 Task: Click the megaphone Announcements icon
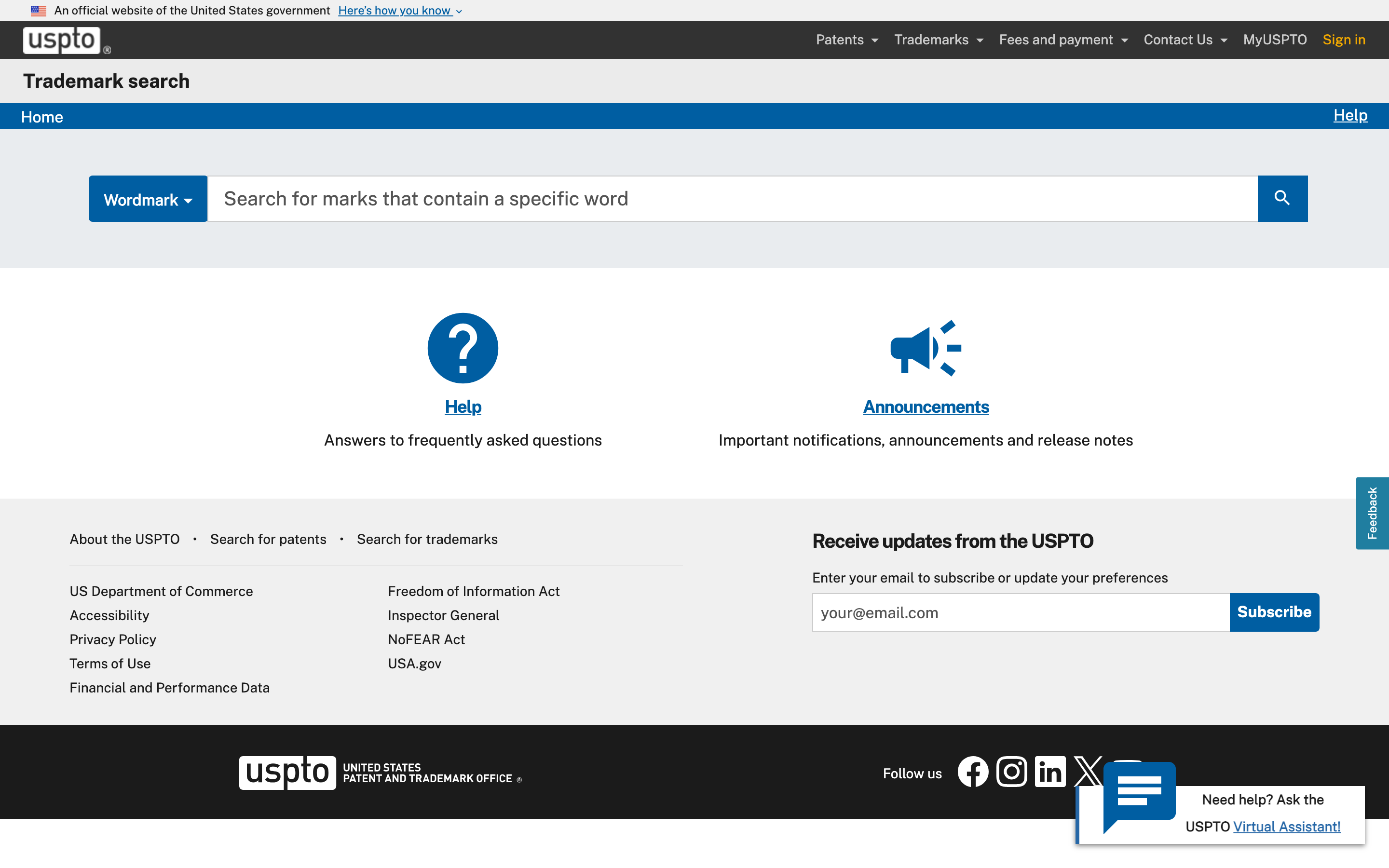(x=926, y=348)
